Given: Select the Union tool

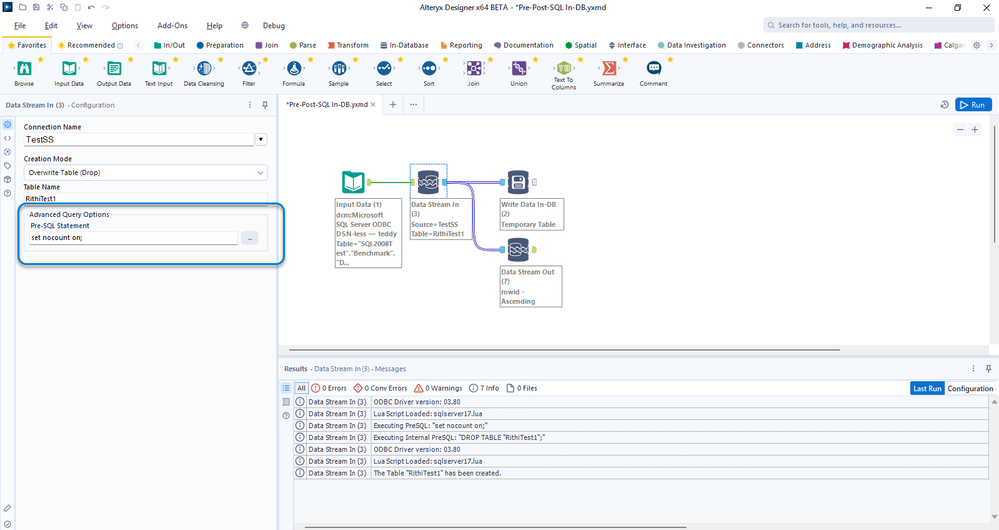Looking at the screenshot, I should 519,69.
